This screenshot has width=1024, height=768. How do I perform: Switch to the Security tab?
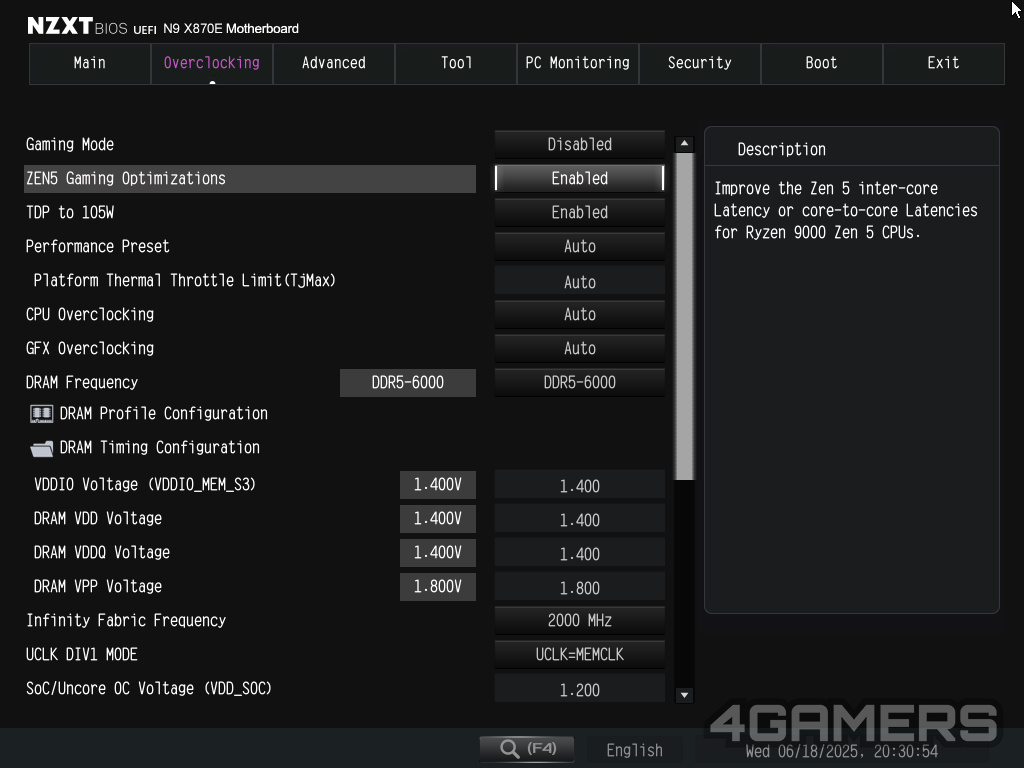[699, 63]
